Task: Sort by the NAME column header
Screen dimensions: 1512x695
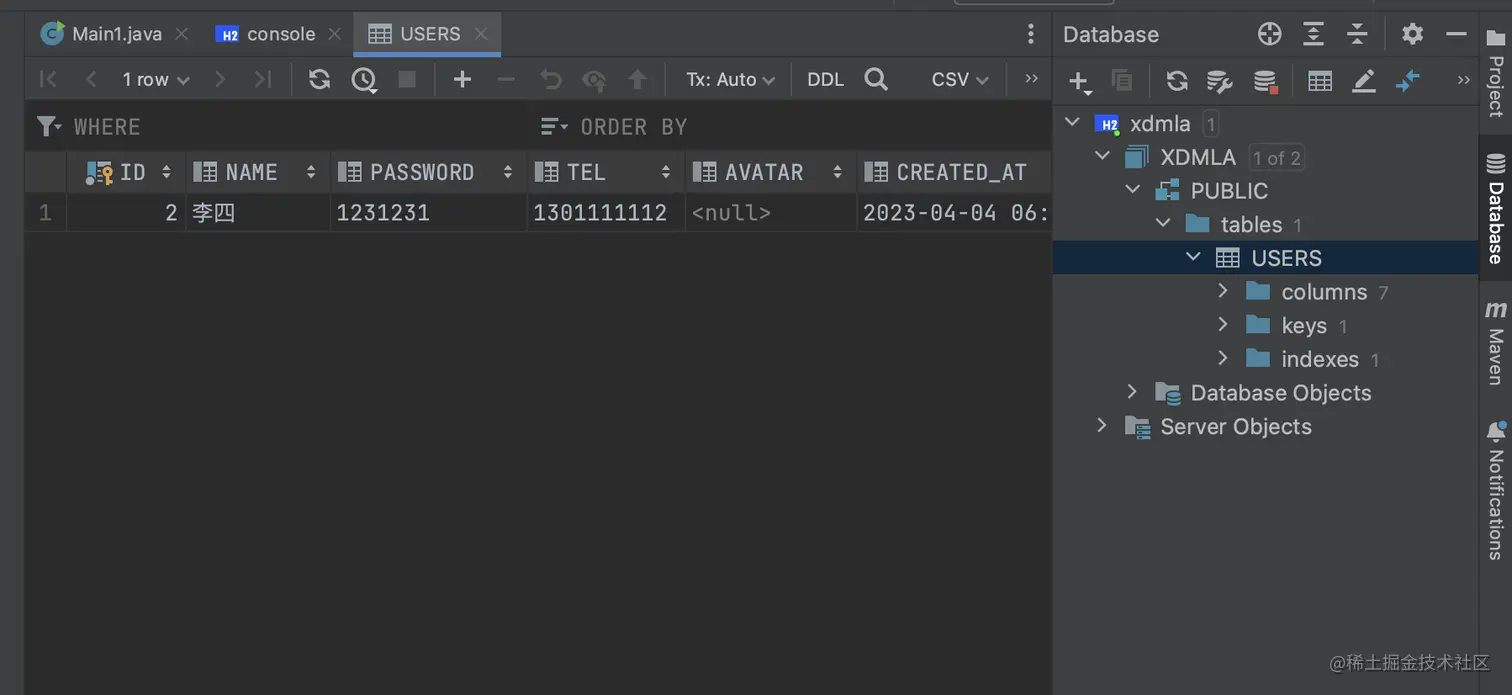Action: click(257, 172)
